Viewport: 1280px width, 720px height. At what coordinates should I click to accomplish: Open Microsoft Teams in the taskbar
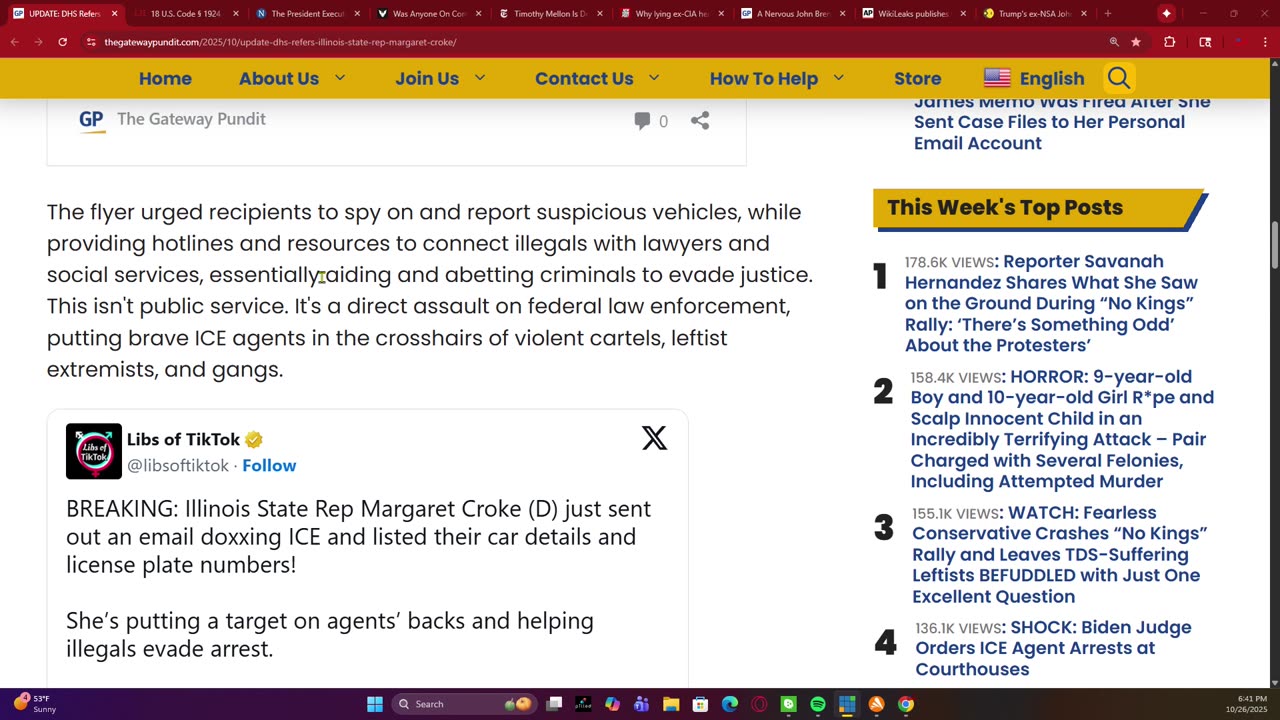[641, 704]
